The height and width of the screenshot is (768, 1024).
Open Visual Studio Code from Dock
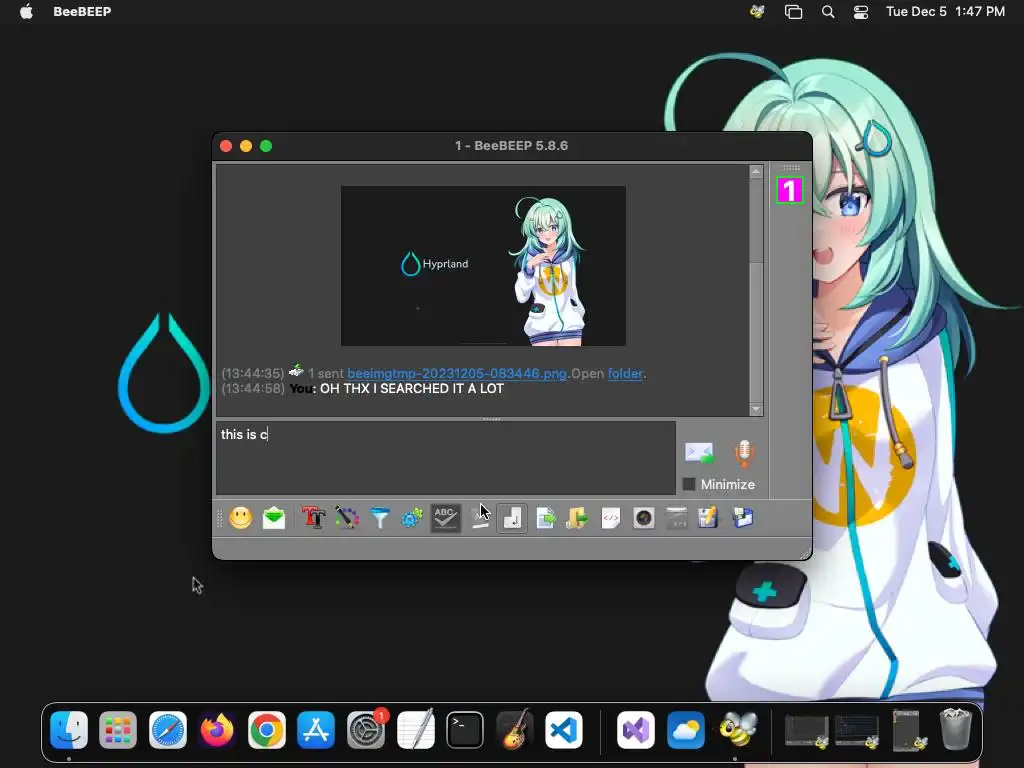click(x=564, y=729)
